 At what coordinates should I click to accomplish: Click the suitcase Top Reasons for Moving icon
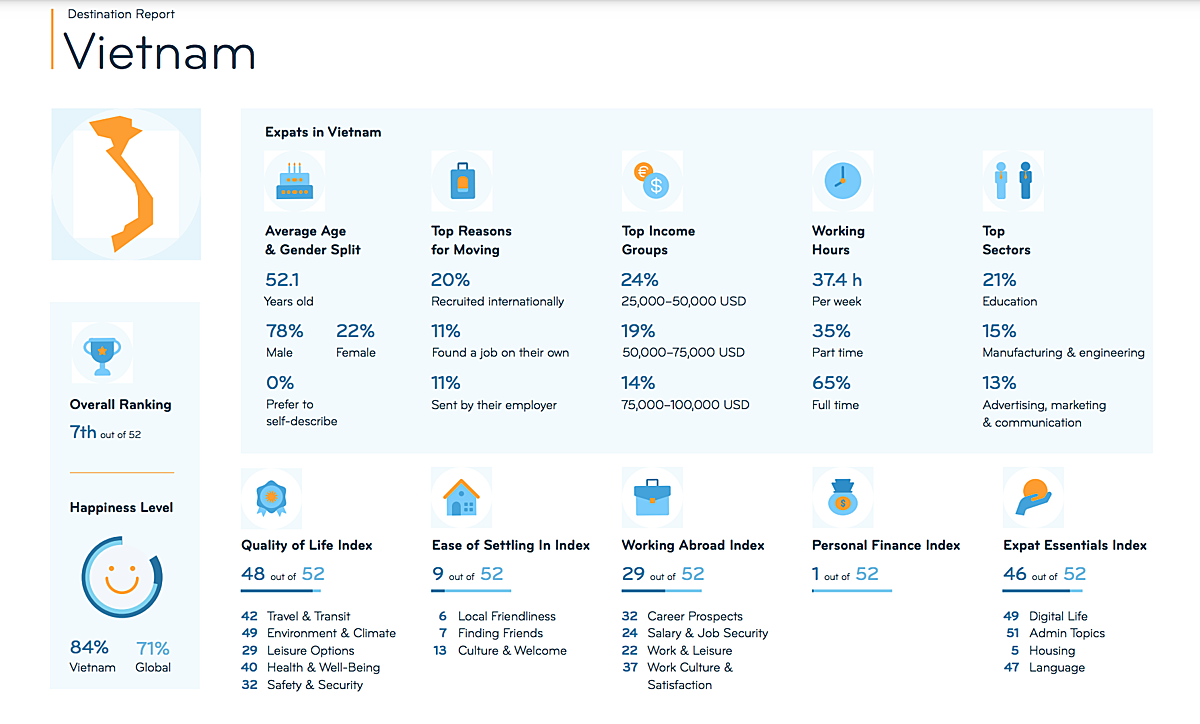pyautogui.click(x=461, y=182)
